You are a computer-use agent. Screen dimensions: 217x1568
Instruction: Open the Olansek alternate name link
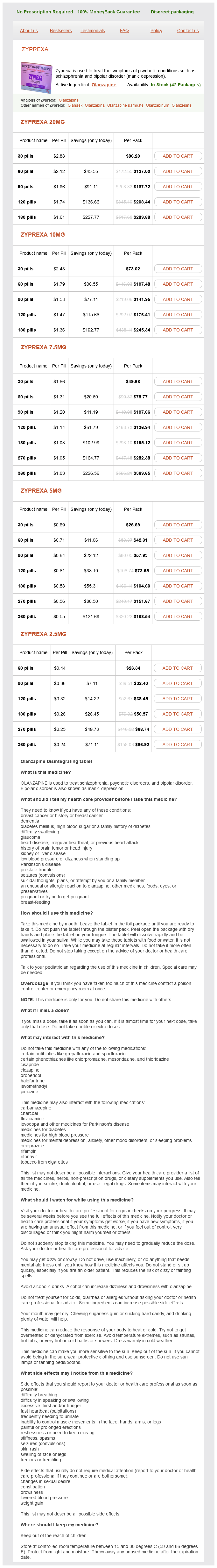pyautogui.click(x=75, y=105)
